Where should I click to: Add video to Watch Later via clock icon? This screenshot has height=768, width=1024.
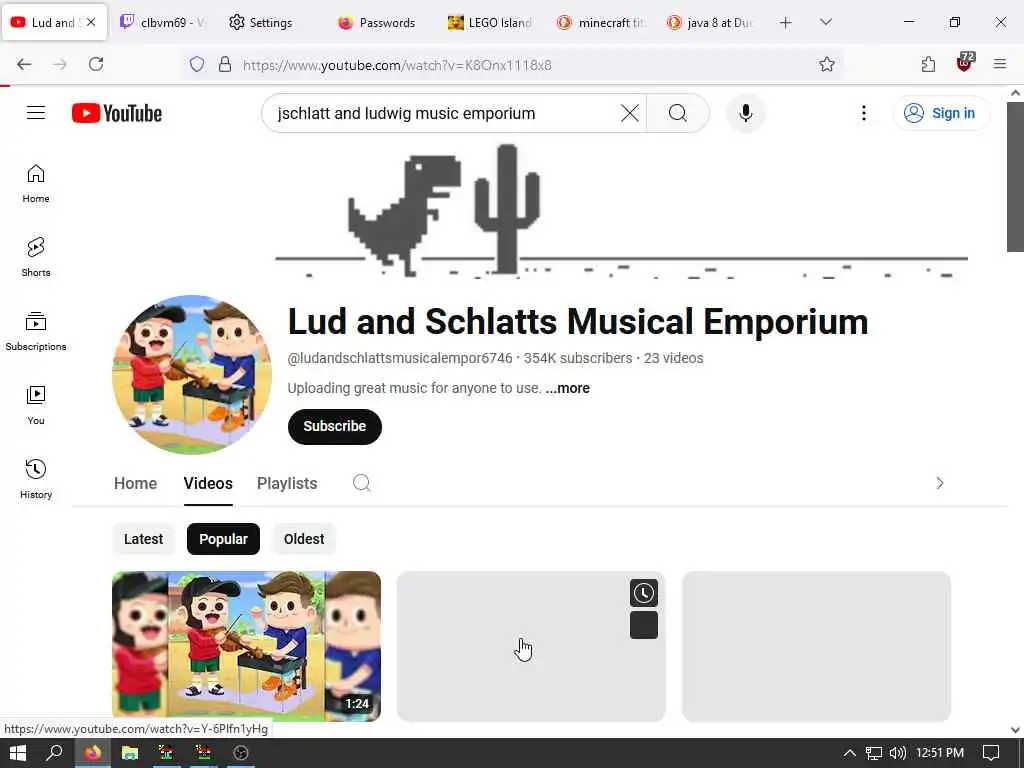[x=643, y=593]
